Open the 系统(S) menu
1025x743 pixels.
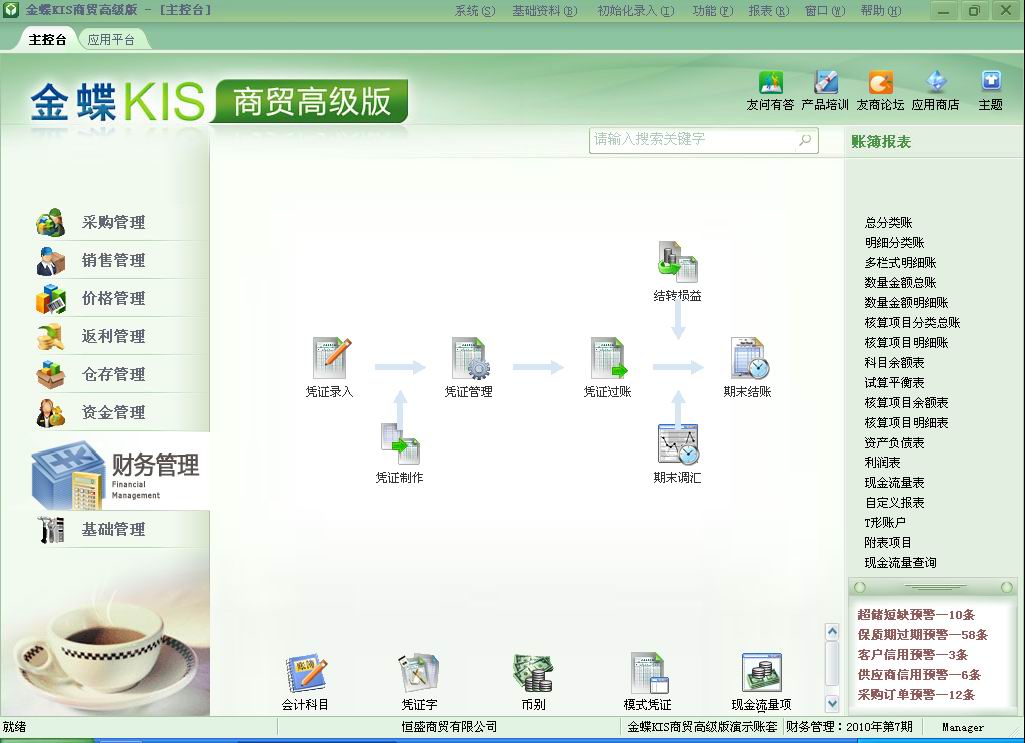click(475, 10)
